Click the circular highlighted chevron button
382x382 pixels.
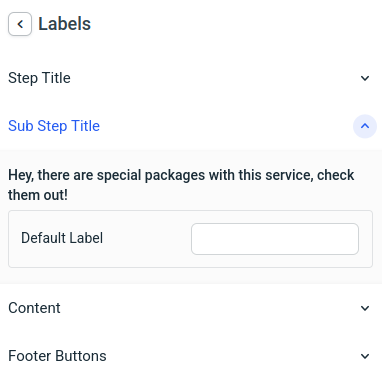coord(365,126)
